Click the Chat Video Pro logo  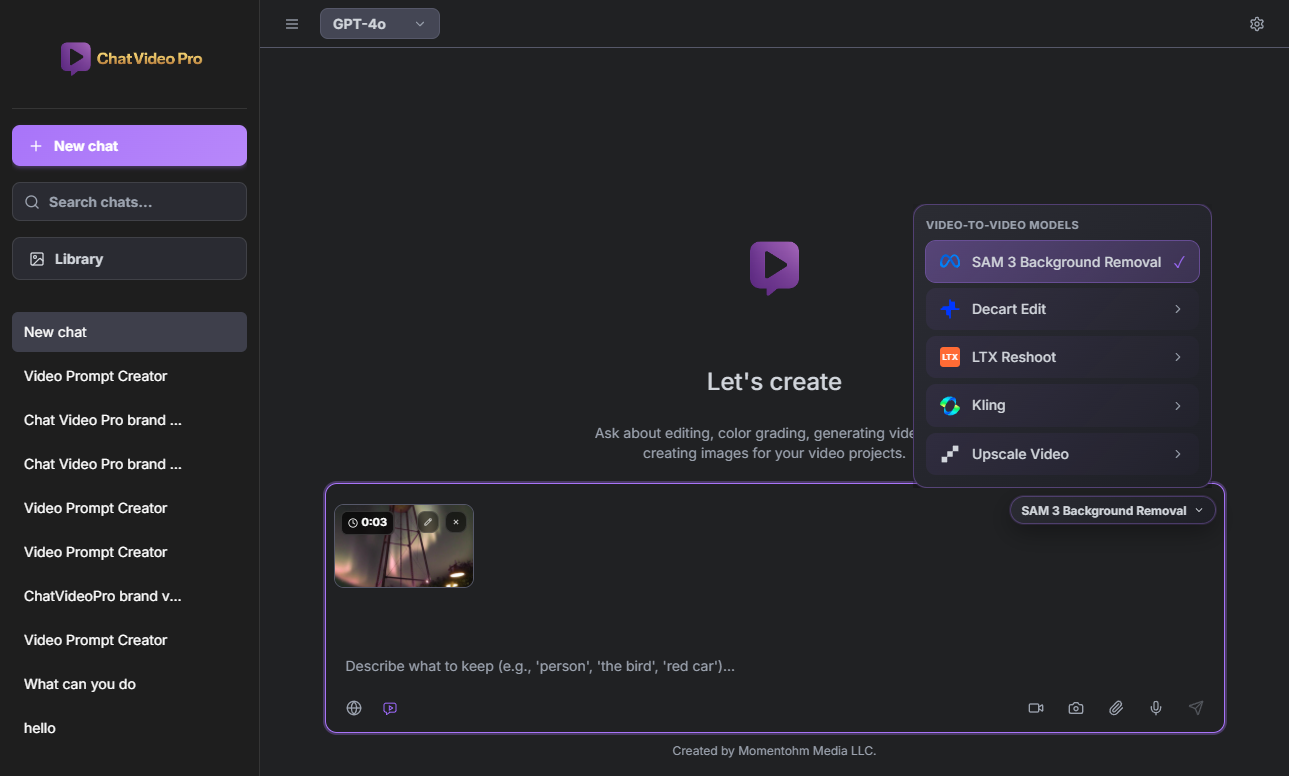[131, 58]
